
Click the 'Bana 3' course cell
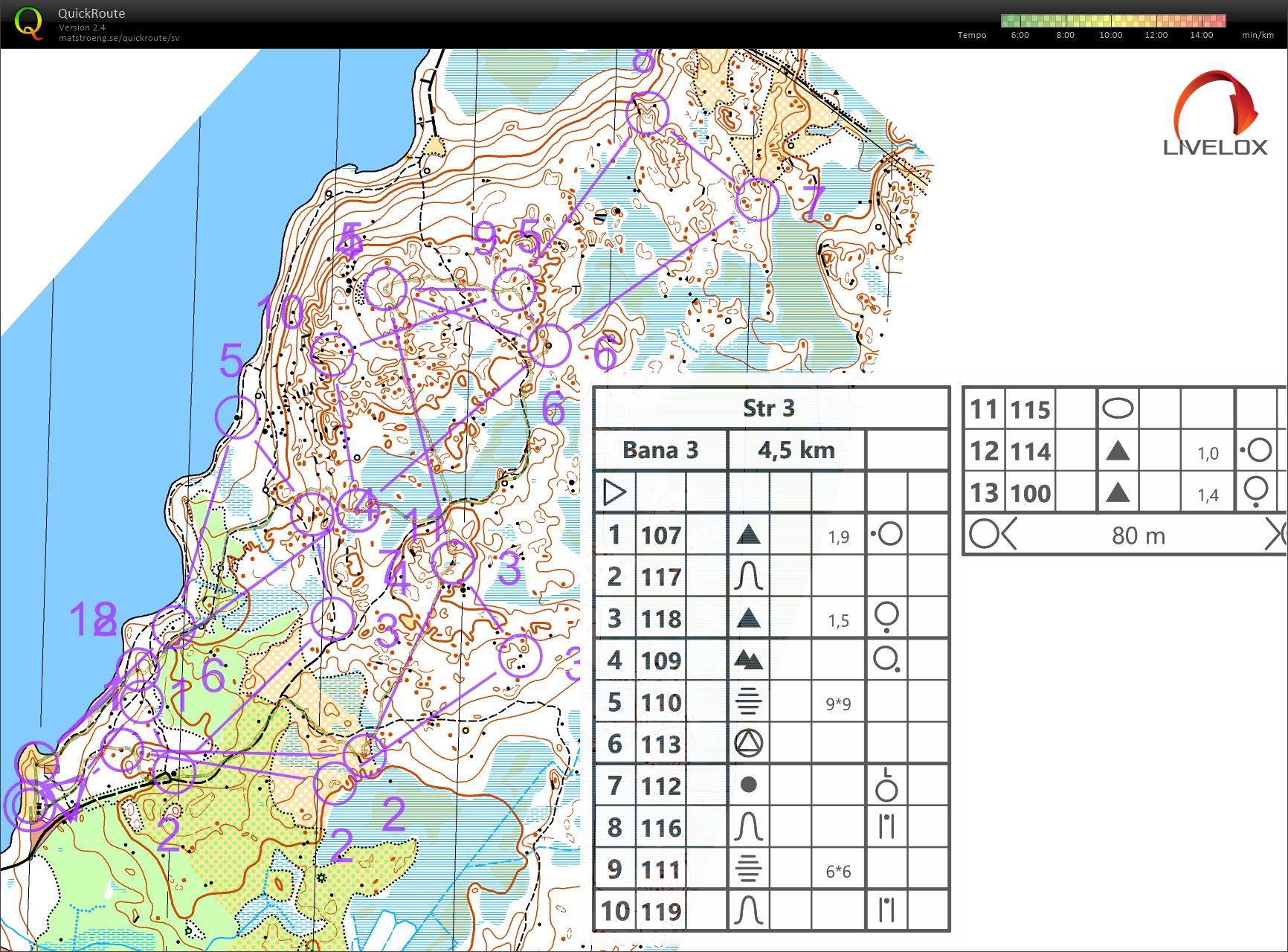click(x=660, y=450)
